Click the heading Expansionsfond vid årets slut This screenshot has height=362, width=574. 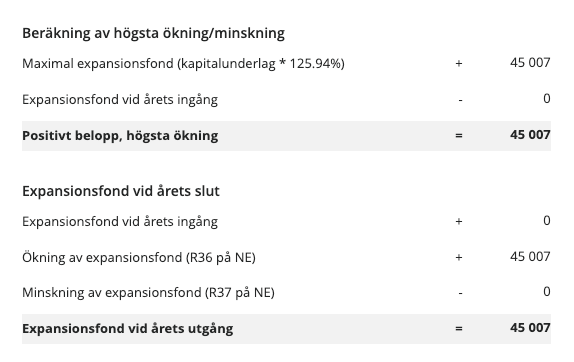[121, 191]
